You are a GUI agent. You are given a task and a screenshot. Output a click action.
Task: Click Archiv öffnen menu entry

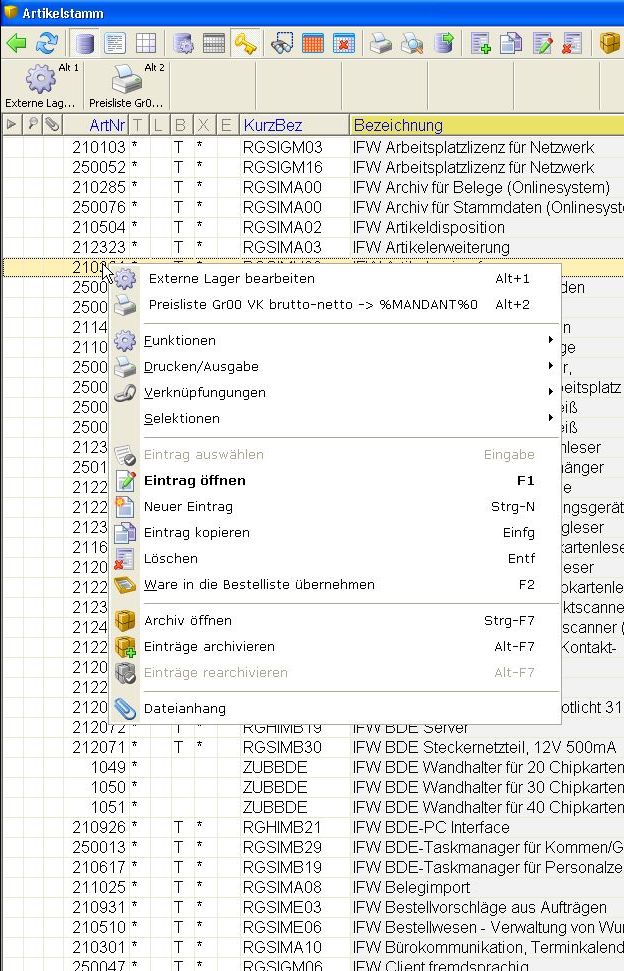point(188,621)
